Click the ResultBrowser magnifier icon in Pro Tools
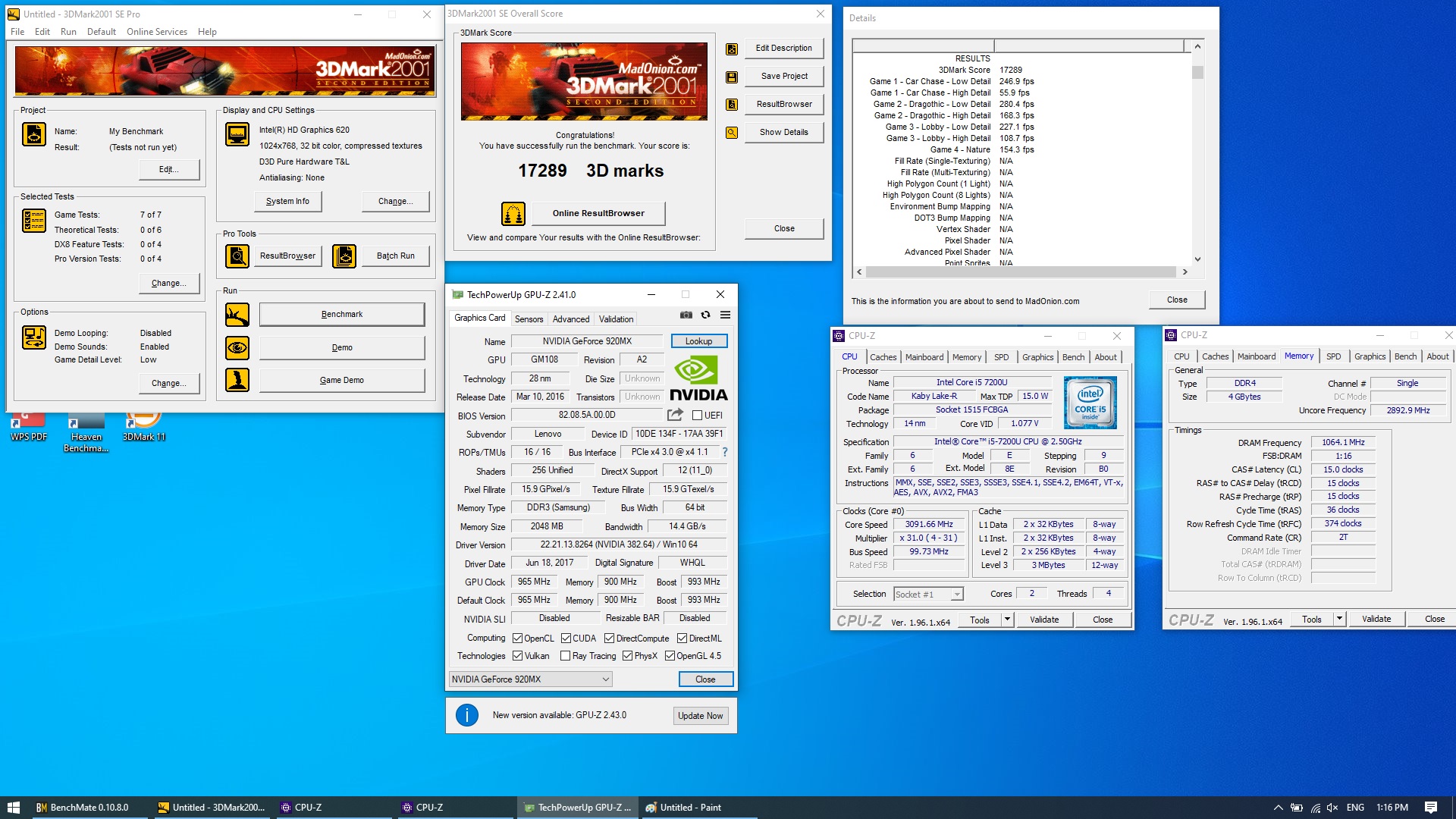Viewport: 1456px width, 819px height. (237, 256)
